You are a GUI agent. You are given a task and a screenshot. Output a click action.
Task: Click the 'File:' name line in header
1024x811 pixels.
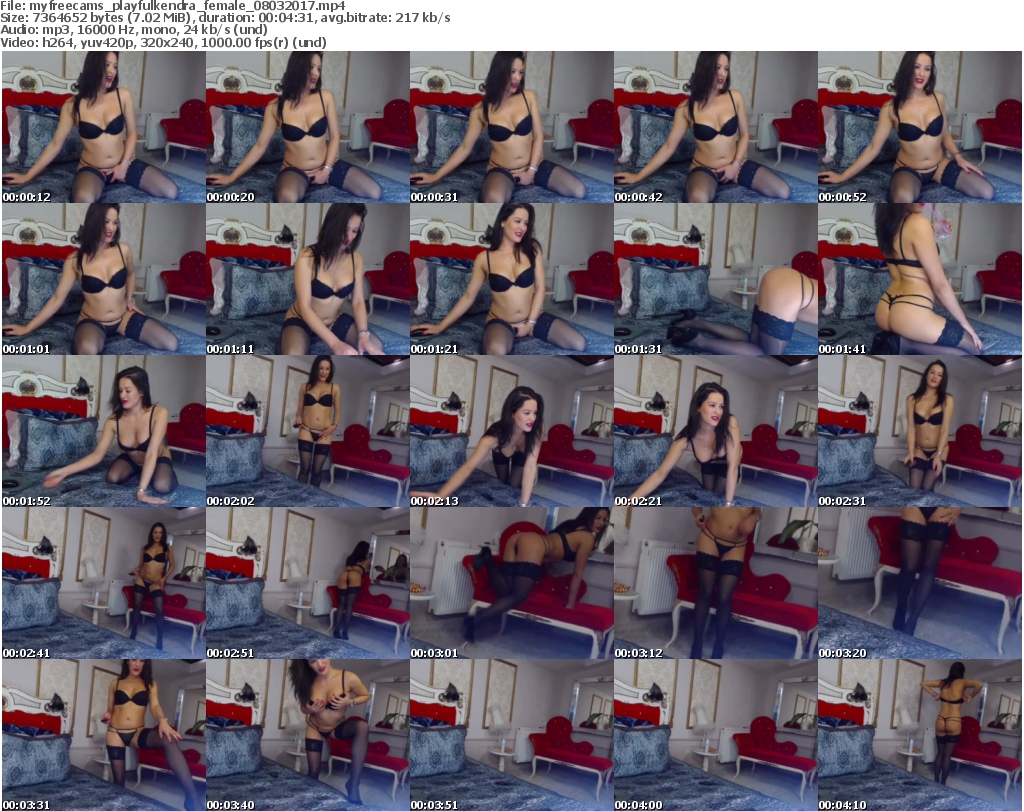pos(173,6)
